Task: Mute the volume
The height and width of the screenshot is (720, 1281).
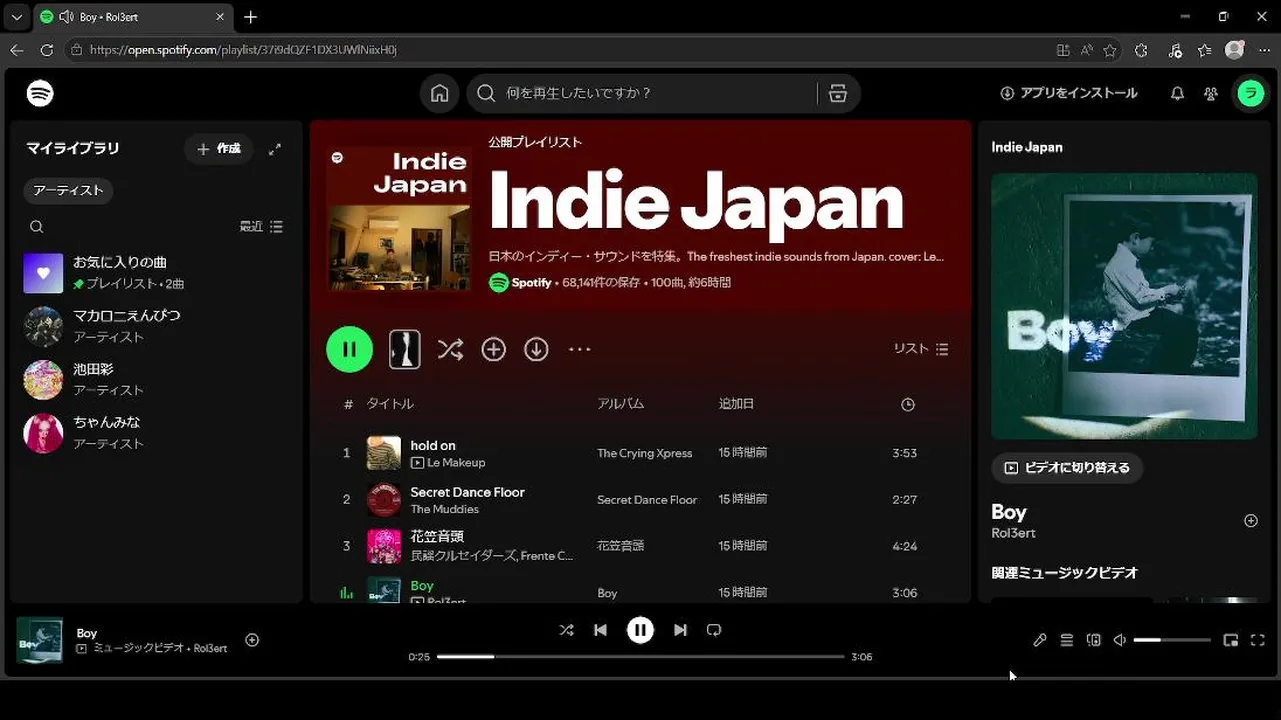Action: click(1120, 640)
